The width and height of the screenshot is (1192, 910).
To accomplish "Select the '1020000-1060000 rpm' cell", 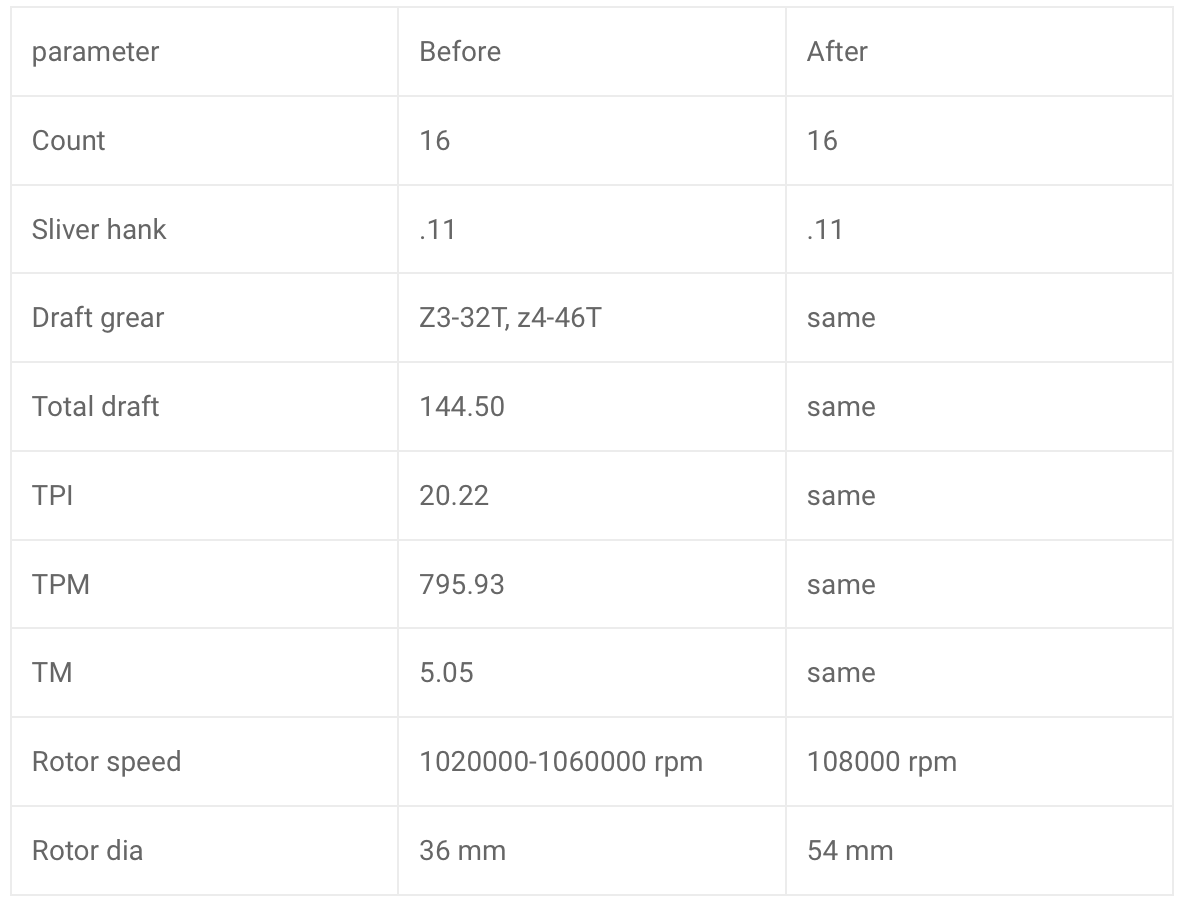I will (591, 762).
